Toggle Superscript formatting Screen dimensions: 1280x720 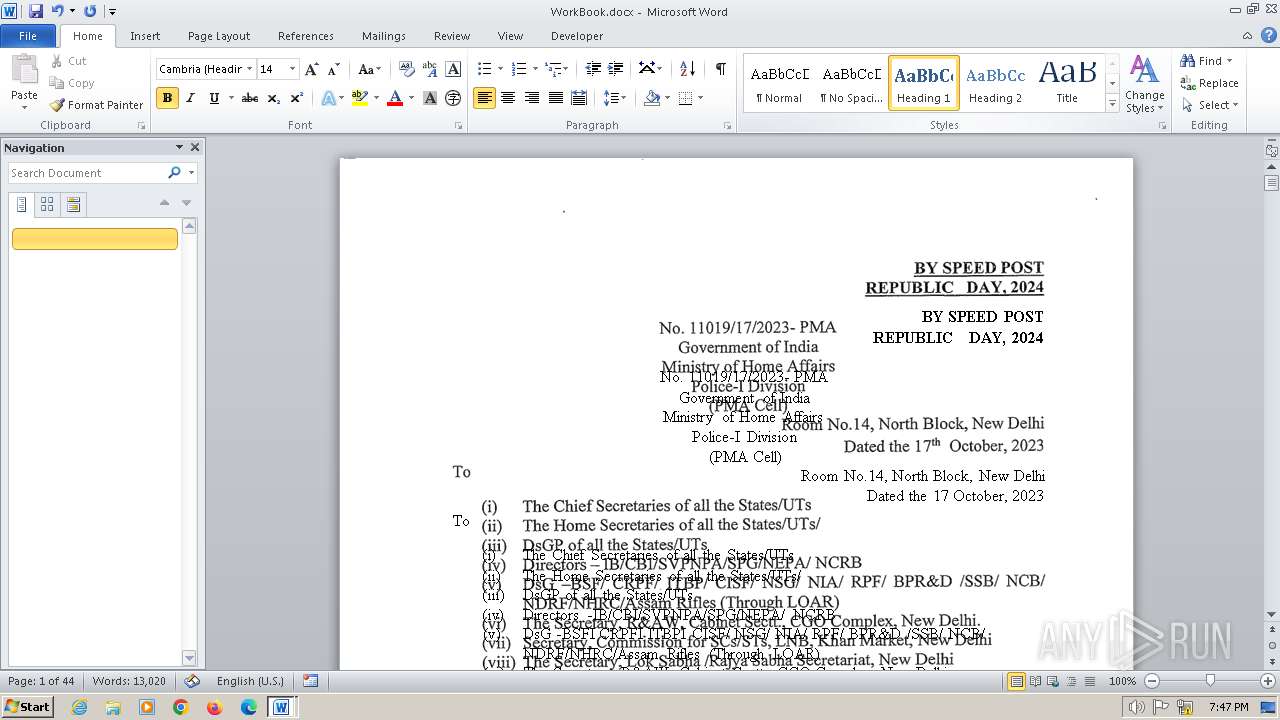click(x=296, y=98)
